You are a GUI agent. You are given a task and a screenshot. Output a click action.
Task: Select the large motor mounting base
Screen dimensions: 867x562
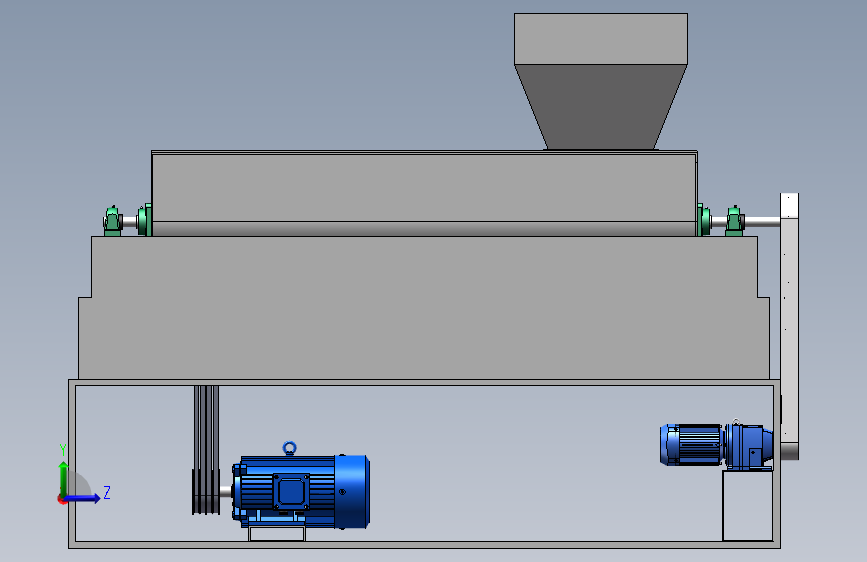(277, 534)
